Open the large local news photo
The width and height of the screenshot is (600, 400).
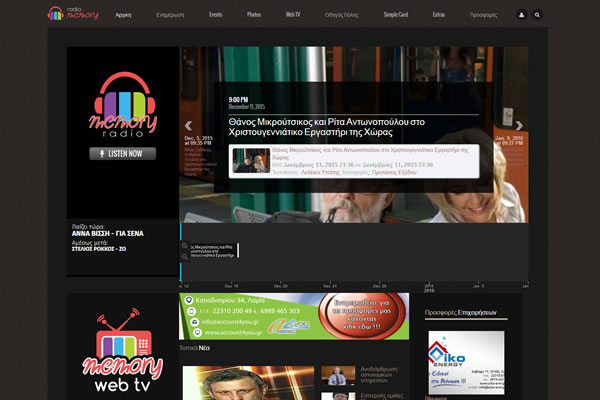(x=248, y=383)
